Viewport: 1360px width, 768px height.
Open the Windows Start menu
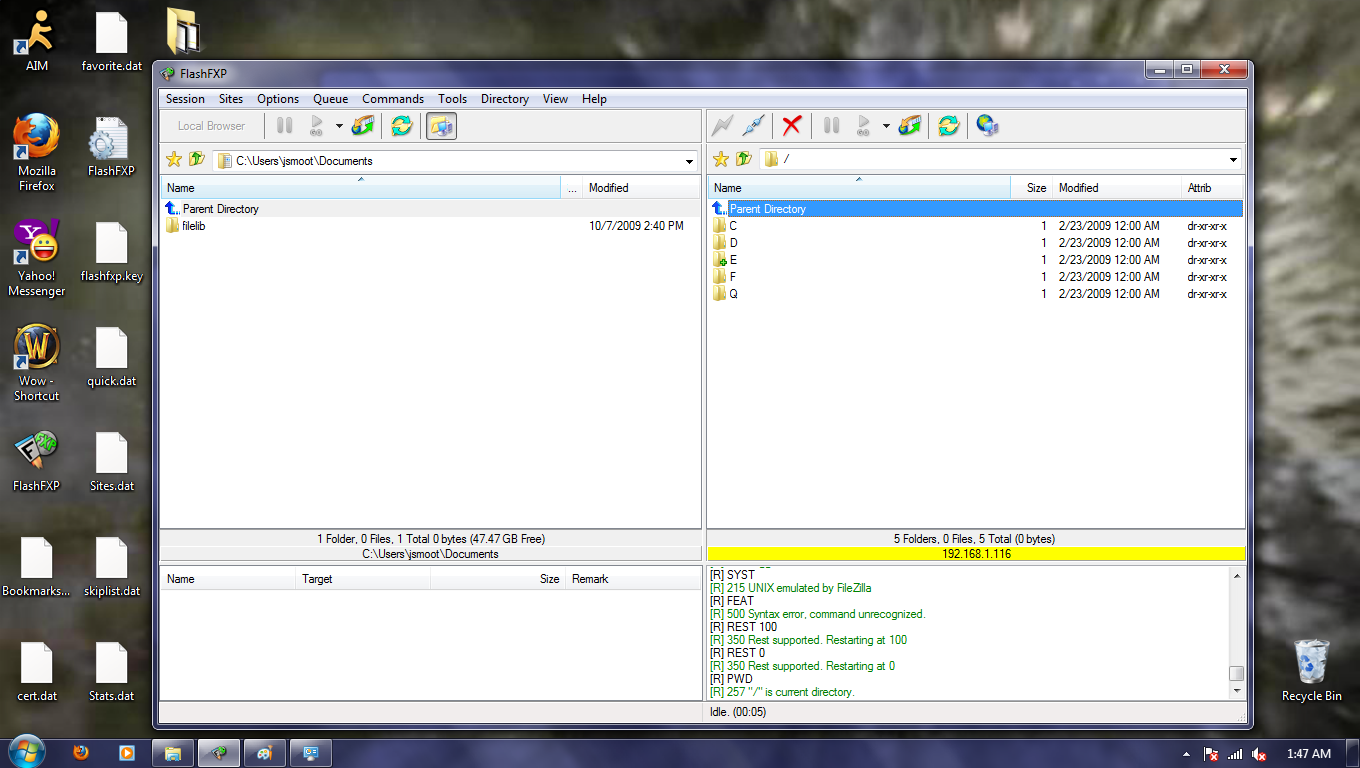[x=25, y=752]
